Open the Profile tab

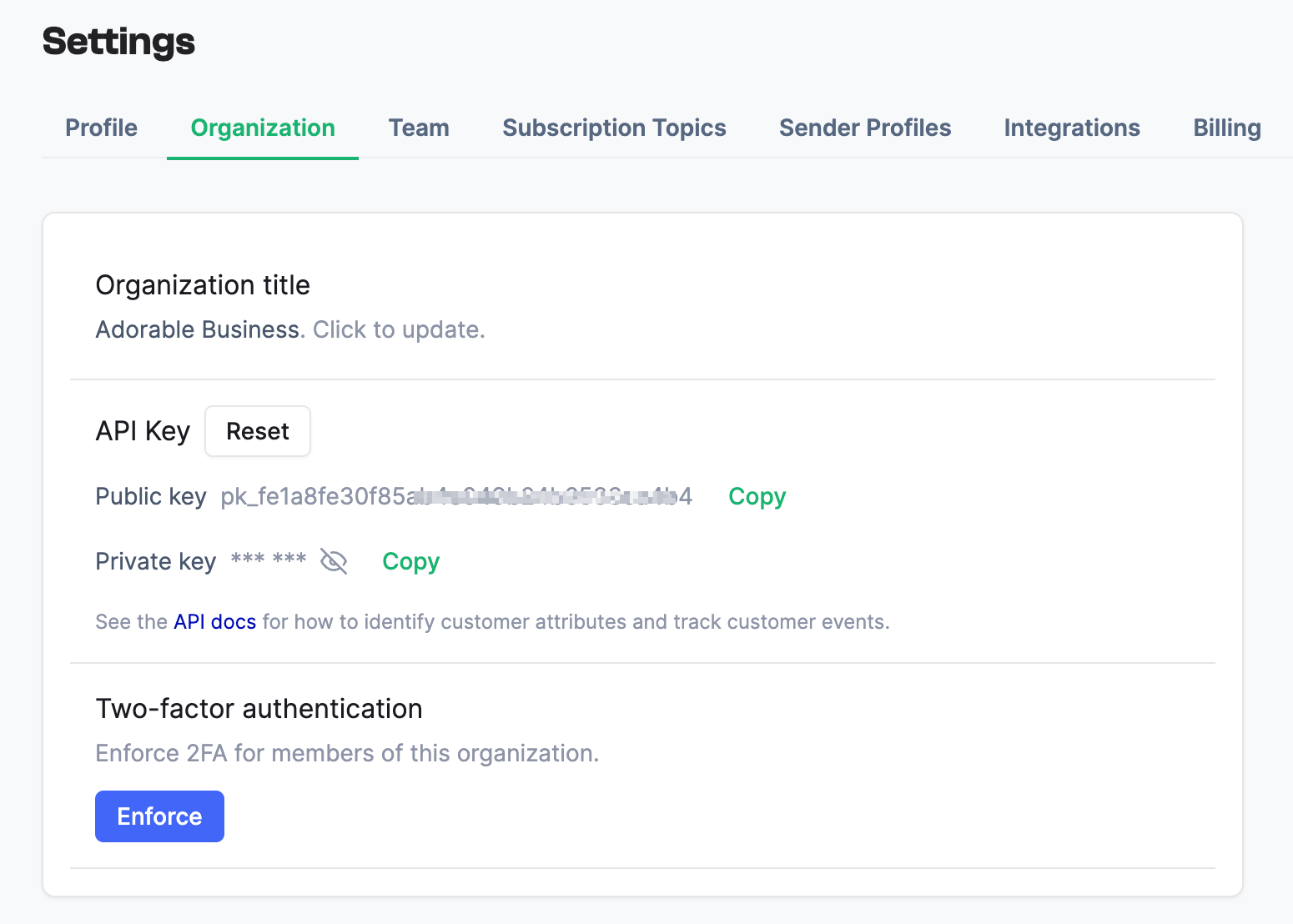tap(101, 128)
